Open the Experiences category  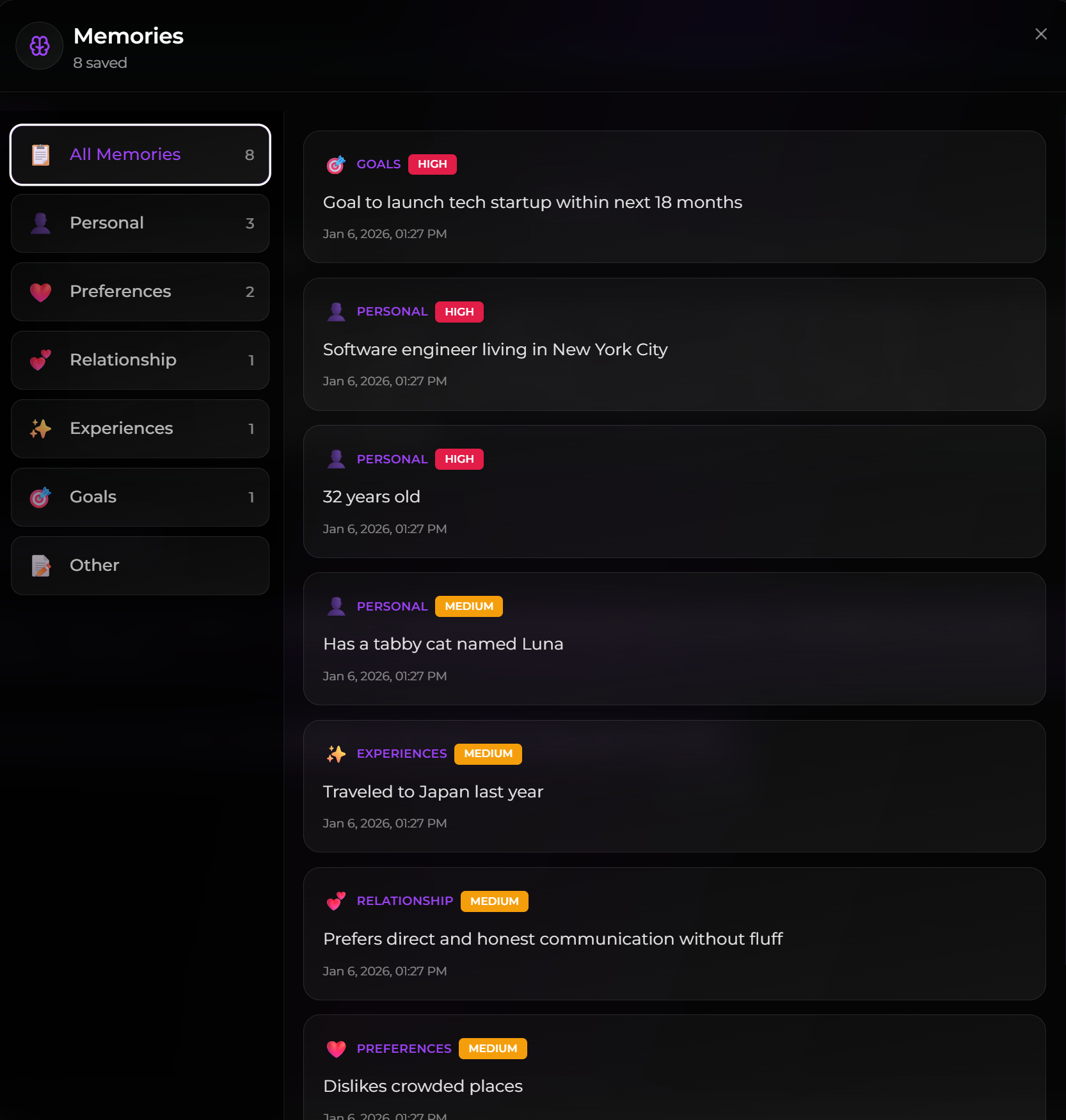(x=140, y=429)
